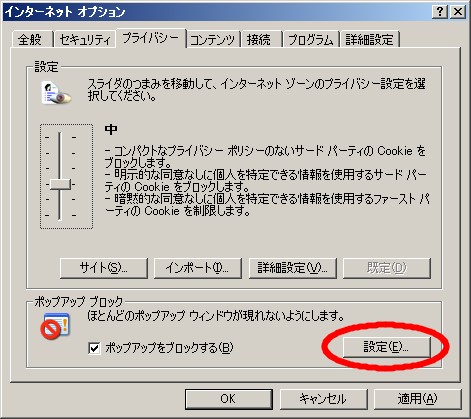This screenshot has width=471, height=419.
Task: Open pop-up blocker 設定(E)... button
Action: (387, 347)
